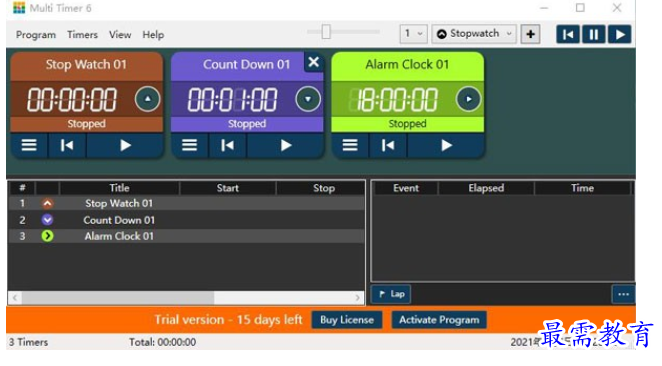The height and width of the screenshot is (366, 662).
Task: Start the Stop Watch 01 timer
Action: [125, 145]
